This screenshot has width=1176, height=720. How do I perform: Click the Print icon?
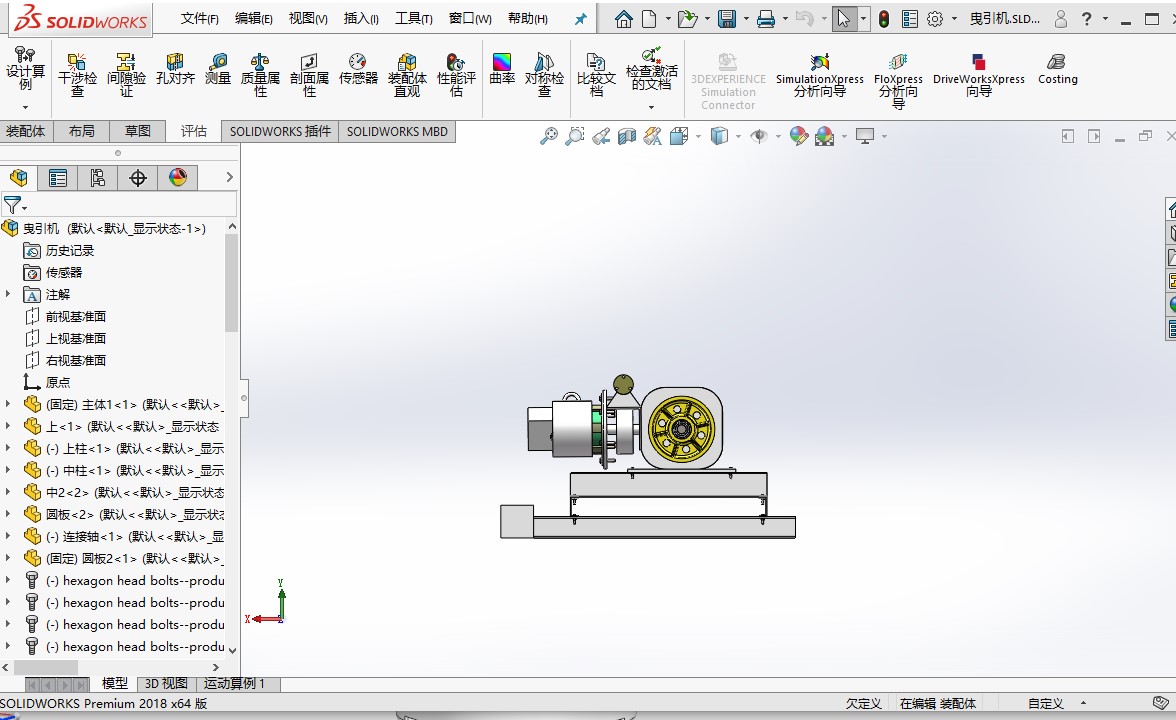pyautogui.click(x=766, y=19)
